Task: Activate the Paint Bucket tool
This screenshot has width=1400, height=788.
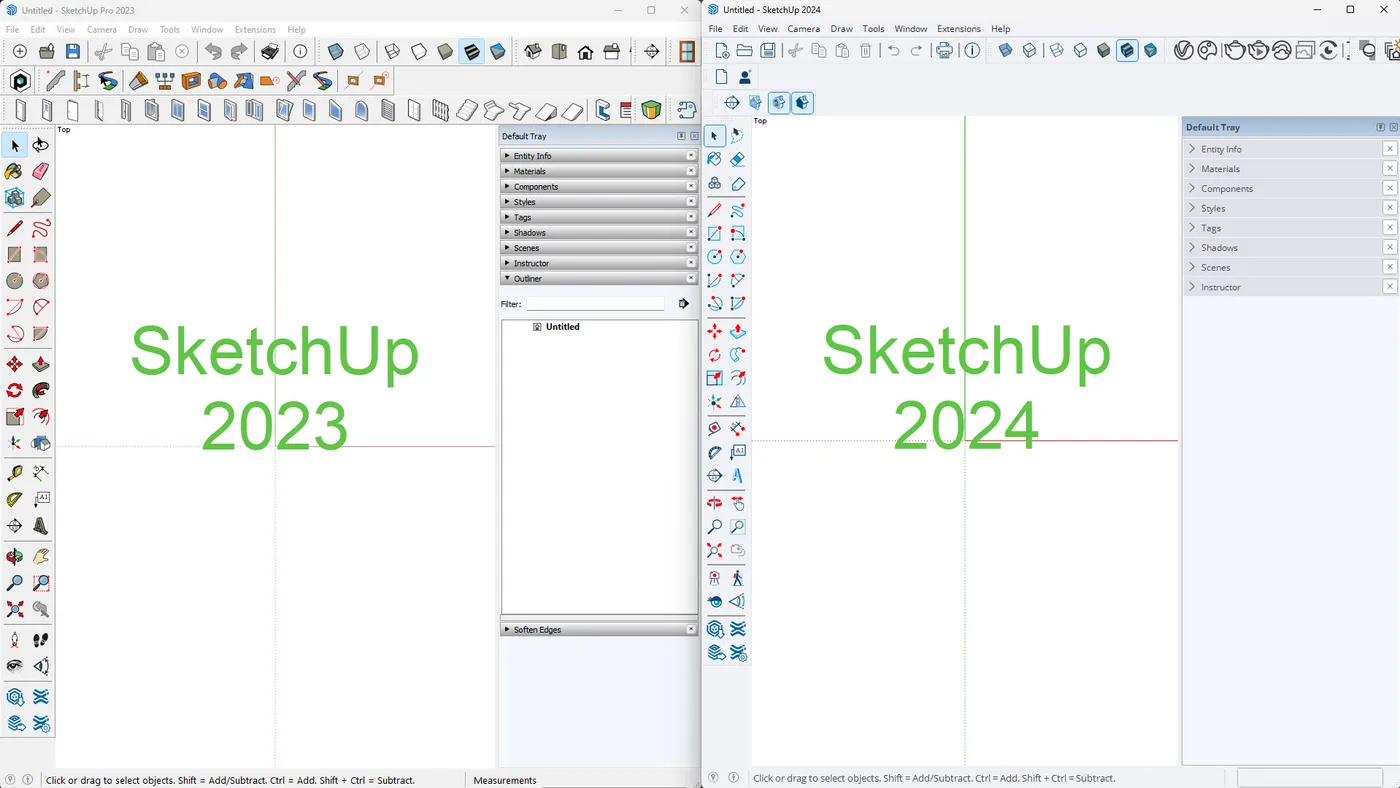Action: click(x=14, y=171)
